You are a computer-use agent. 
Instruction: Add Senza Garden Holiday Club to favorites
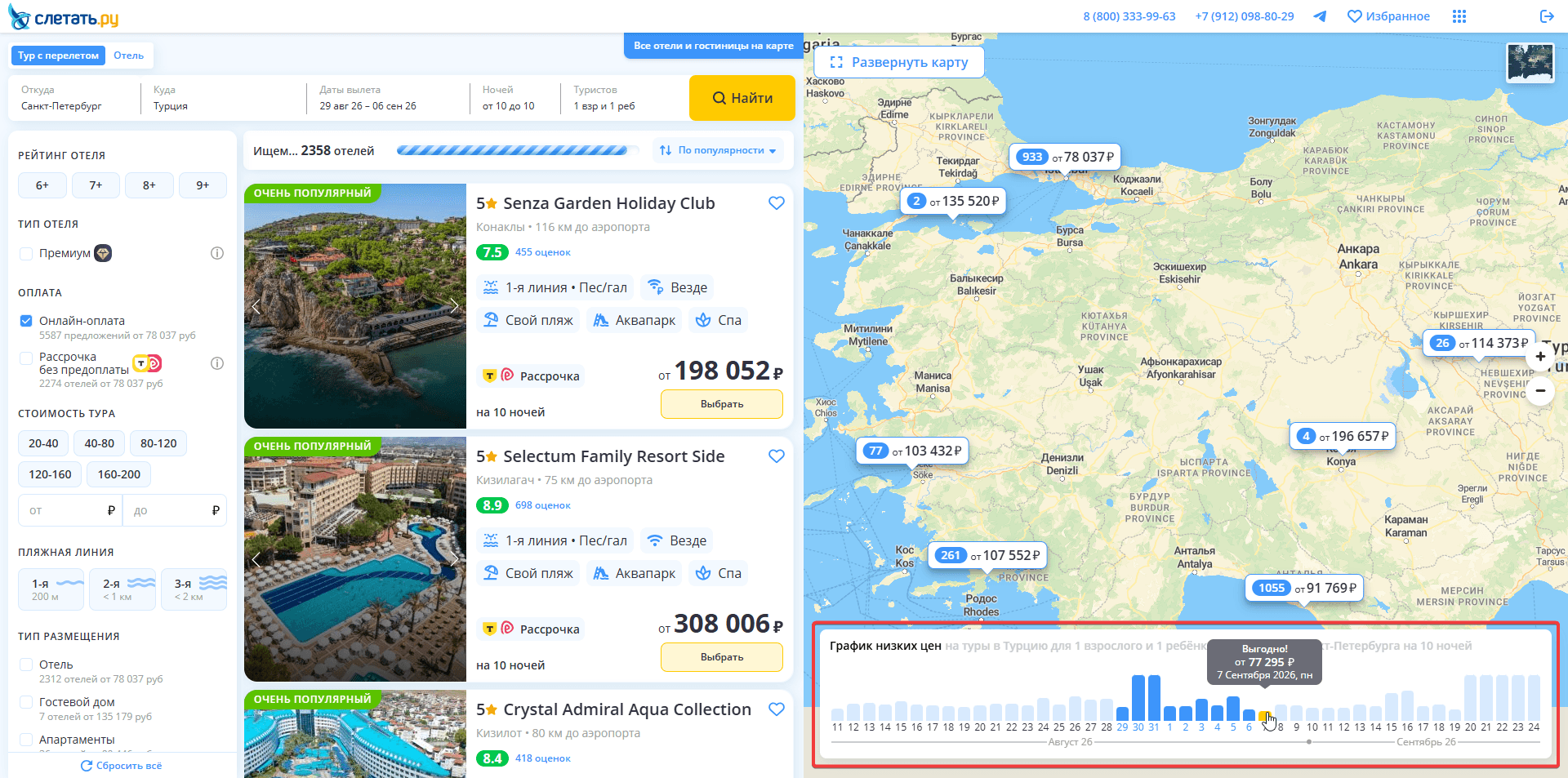point(777,203)
